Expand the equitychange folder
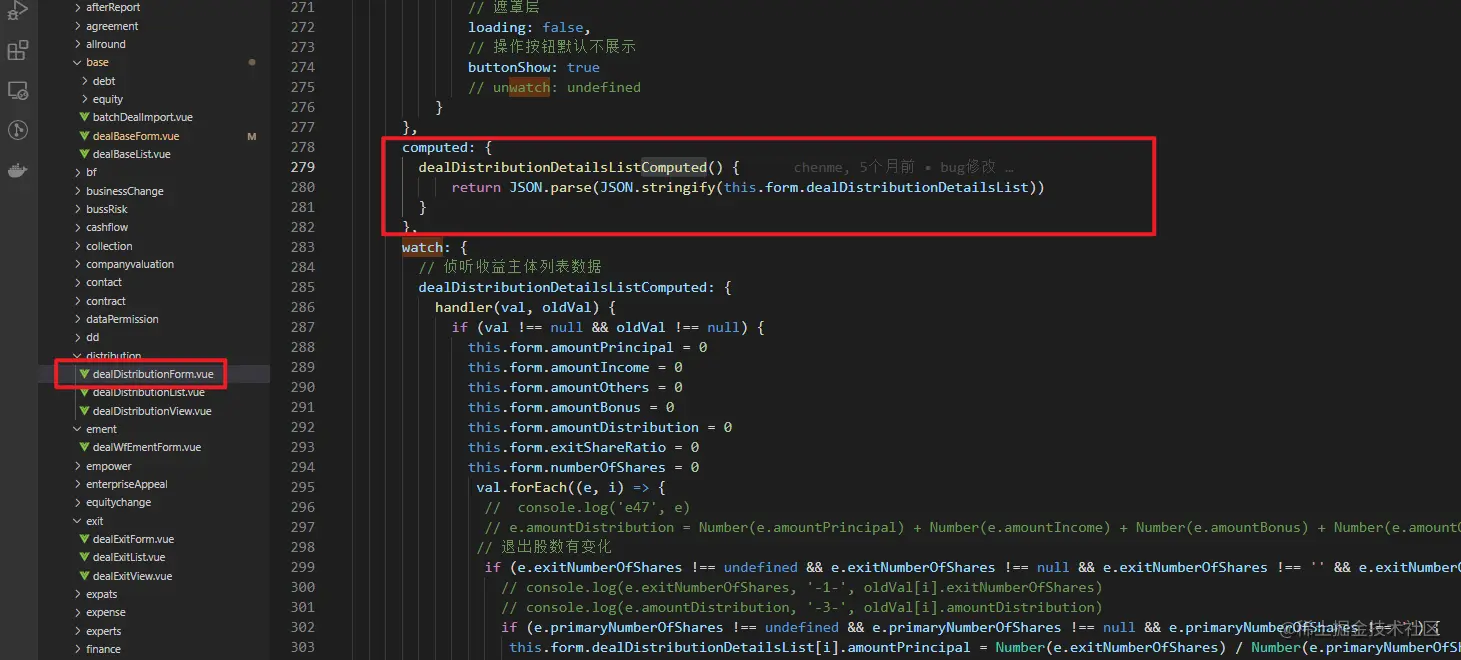1461x660 pixels. 118,502
